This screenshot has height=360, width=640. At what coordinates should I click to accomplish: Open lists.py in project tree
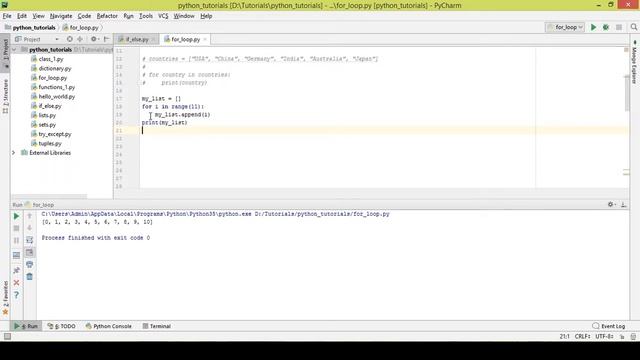pos(47,115)
